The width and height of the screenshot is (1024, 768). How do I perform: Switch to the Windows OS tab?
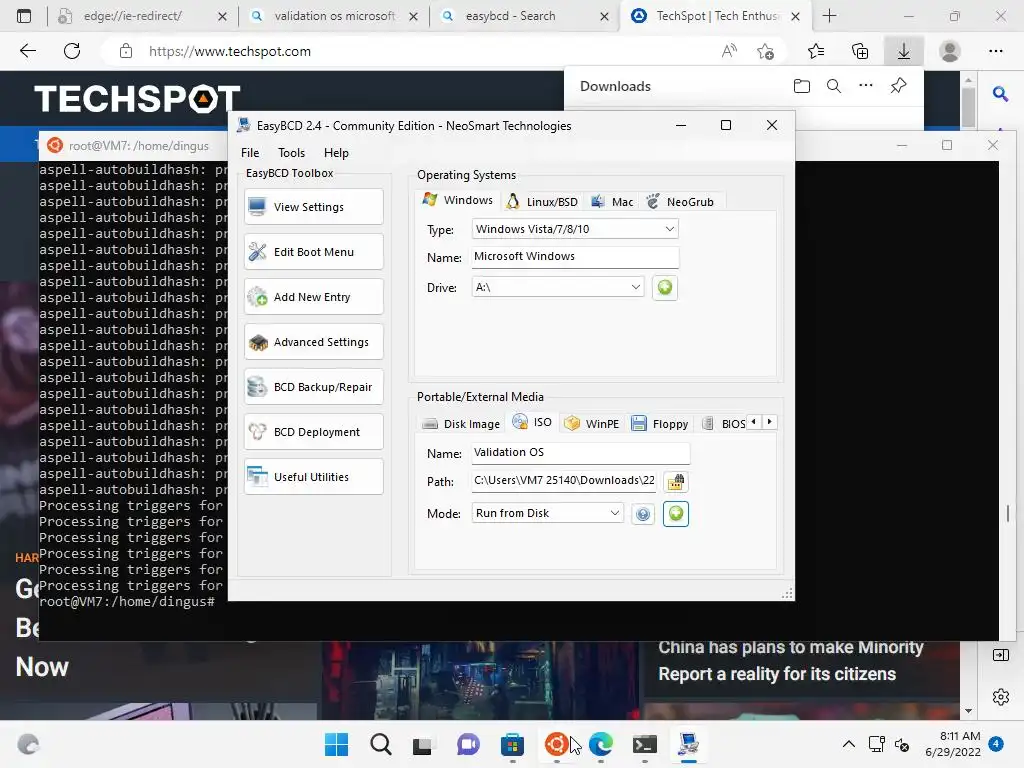coord(458,200)
